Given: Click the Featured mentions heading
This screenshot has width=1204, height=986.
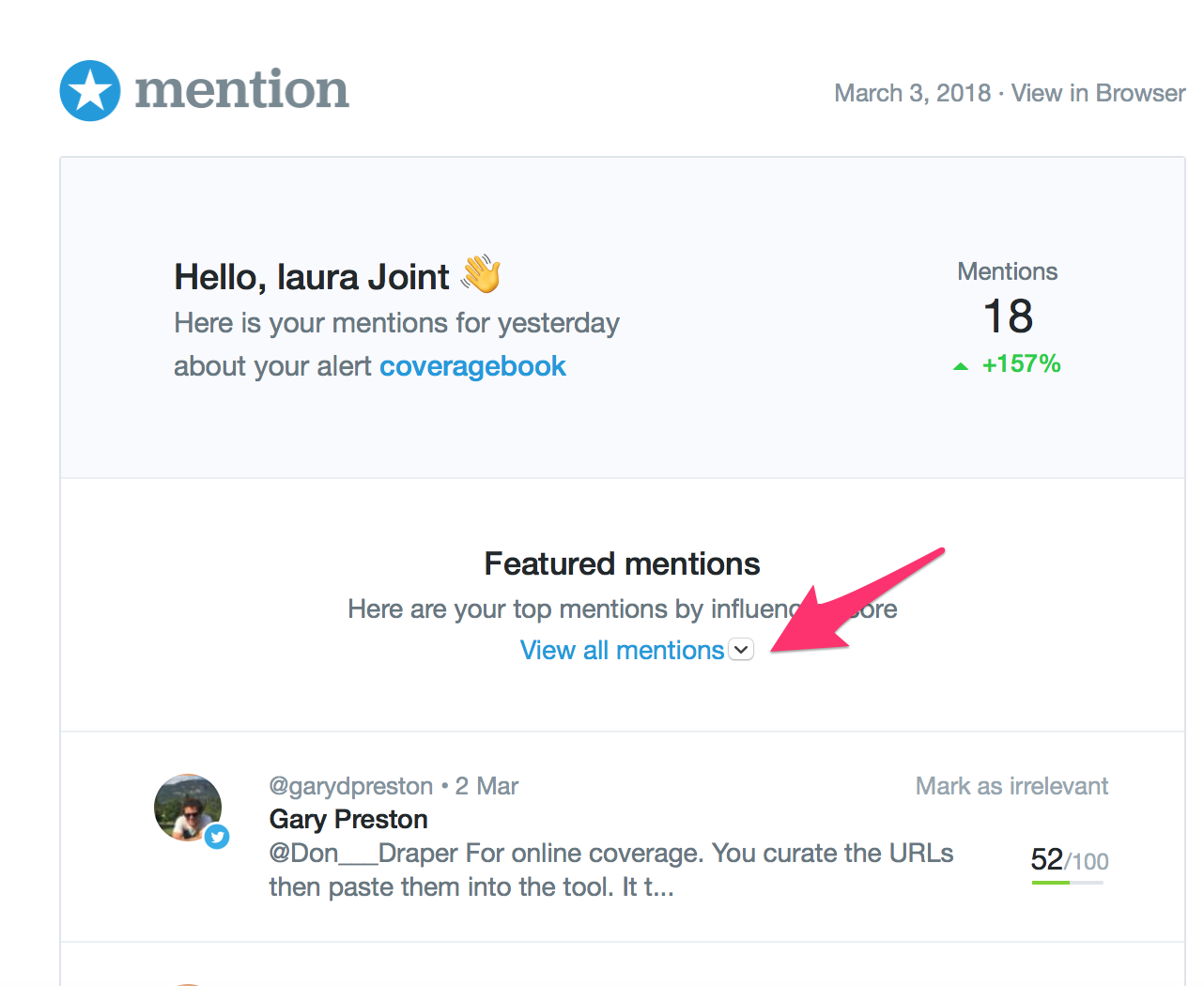Looking at the screenshot, I should click(x=622, y=563).
